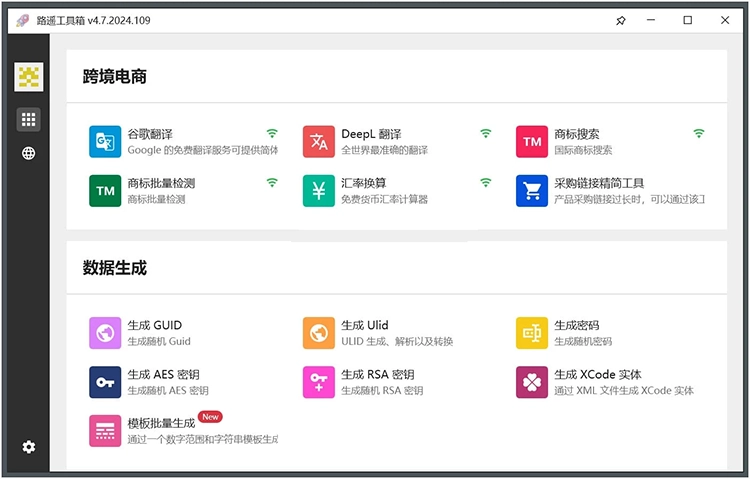Switch to the sidebar grid apps view
The height and width of the screenshot is (479, 750).
pyautogui.click(x=29, y=120)
